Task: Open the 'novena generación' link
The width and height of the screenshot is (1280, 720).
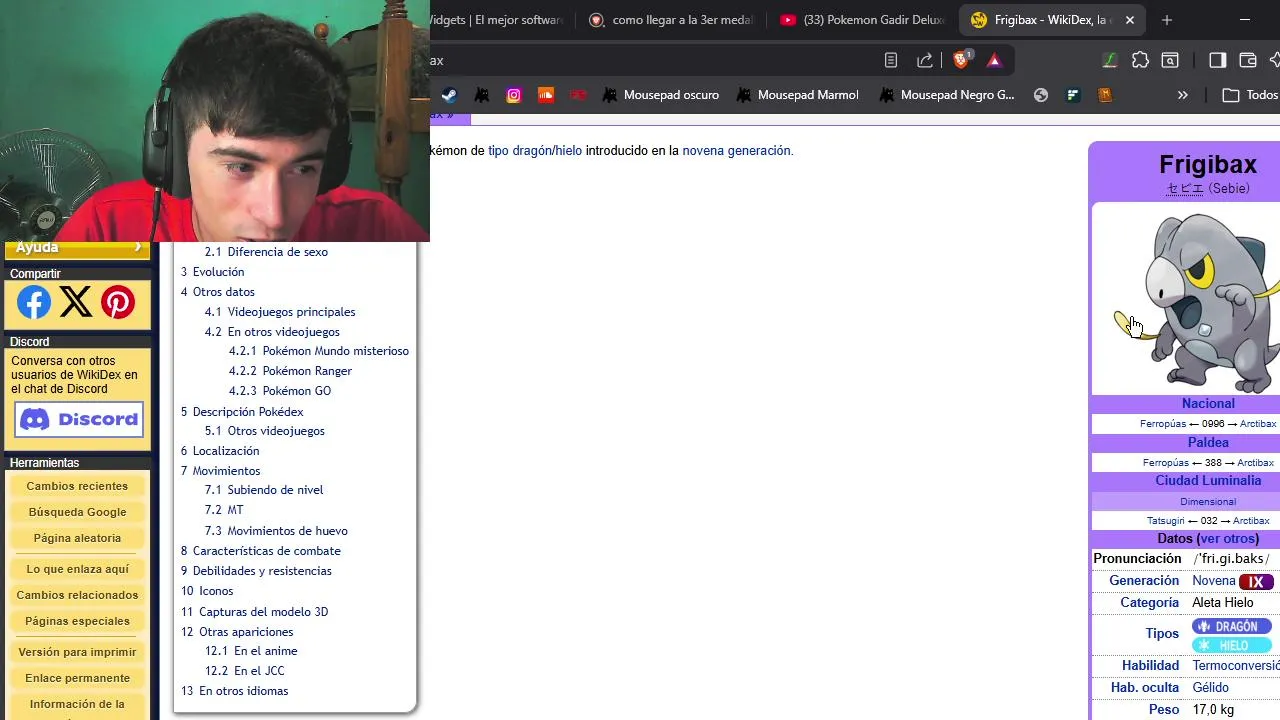Action: [x=736, y=151]
